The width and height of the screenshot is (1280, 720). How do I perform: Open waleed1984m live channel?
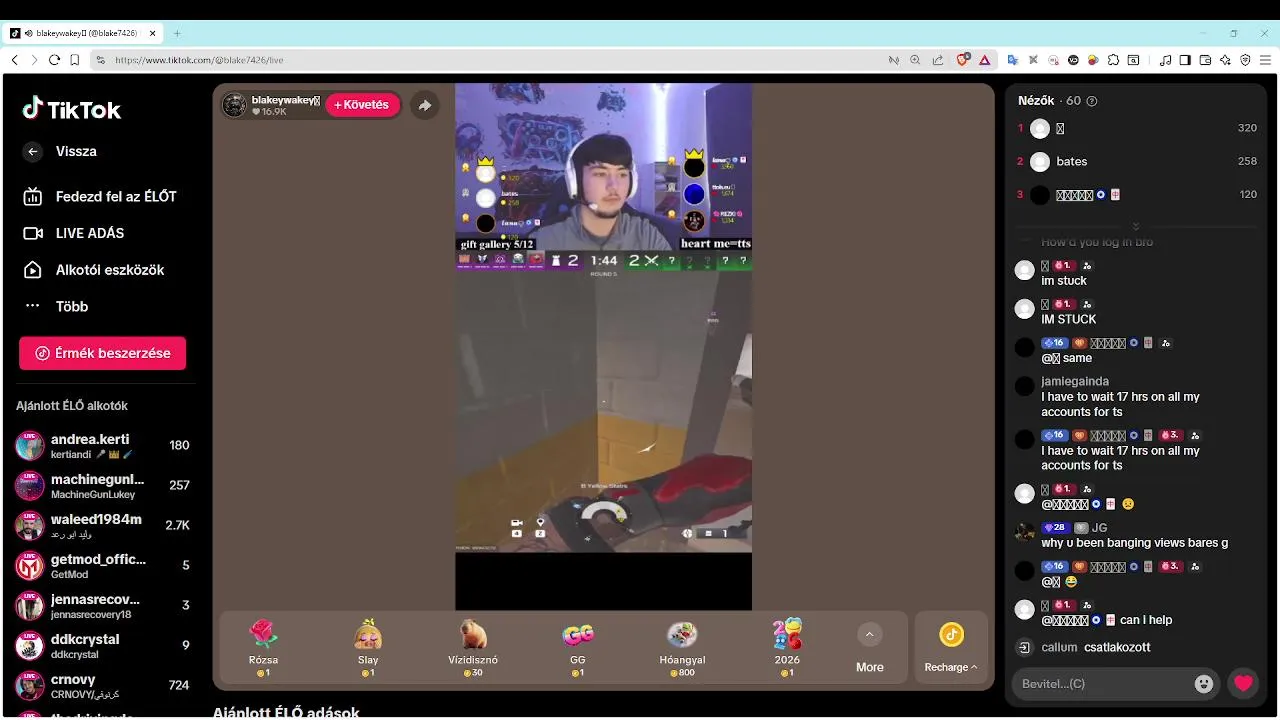pos(102,526)
